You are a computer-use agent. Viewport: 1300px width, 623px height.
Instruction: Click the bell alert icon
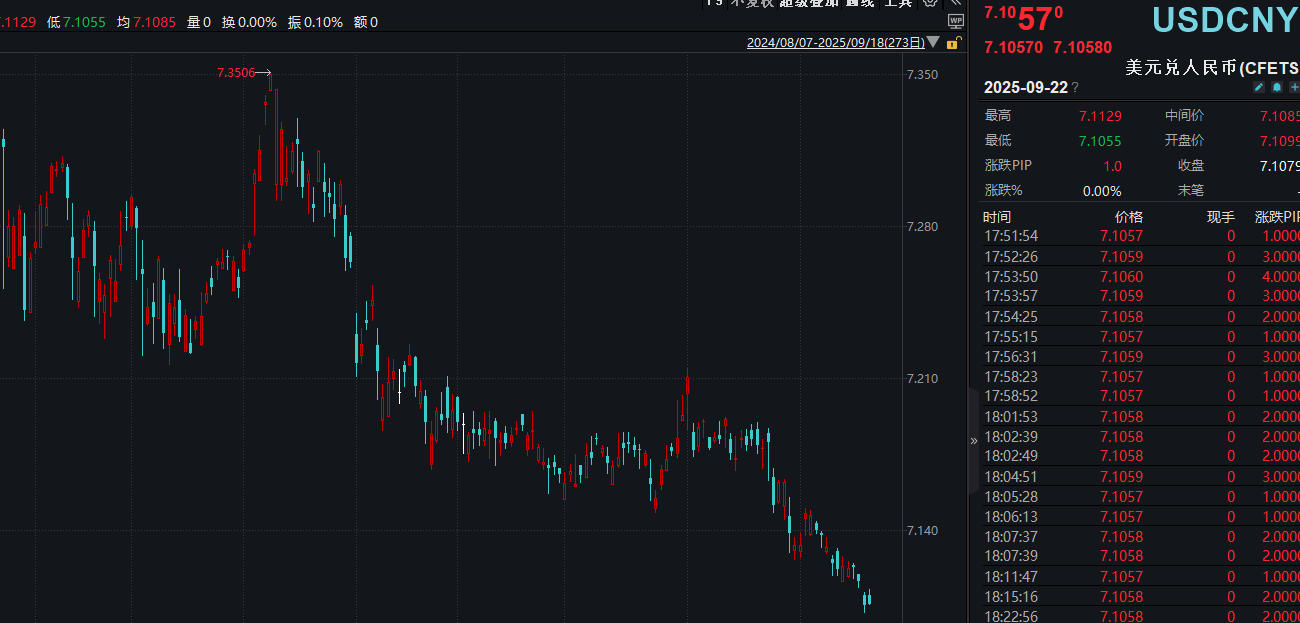(1276, 88)
